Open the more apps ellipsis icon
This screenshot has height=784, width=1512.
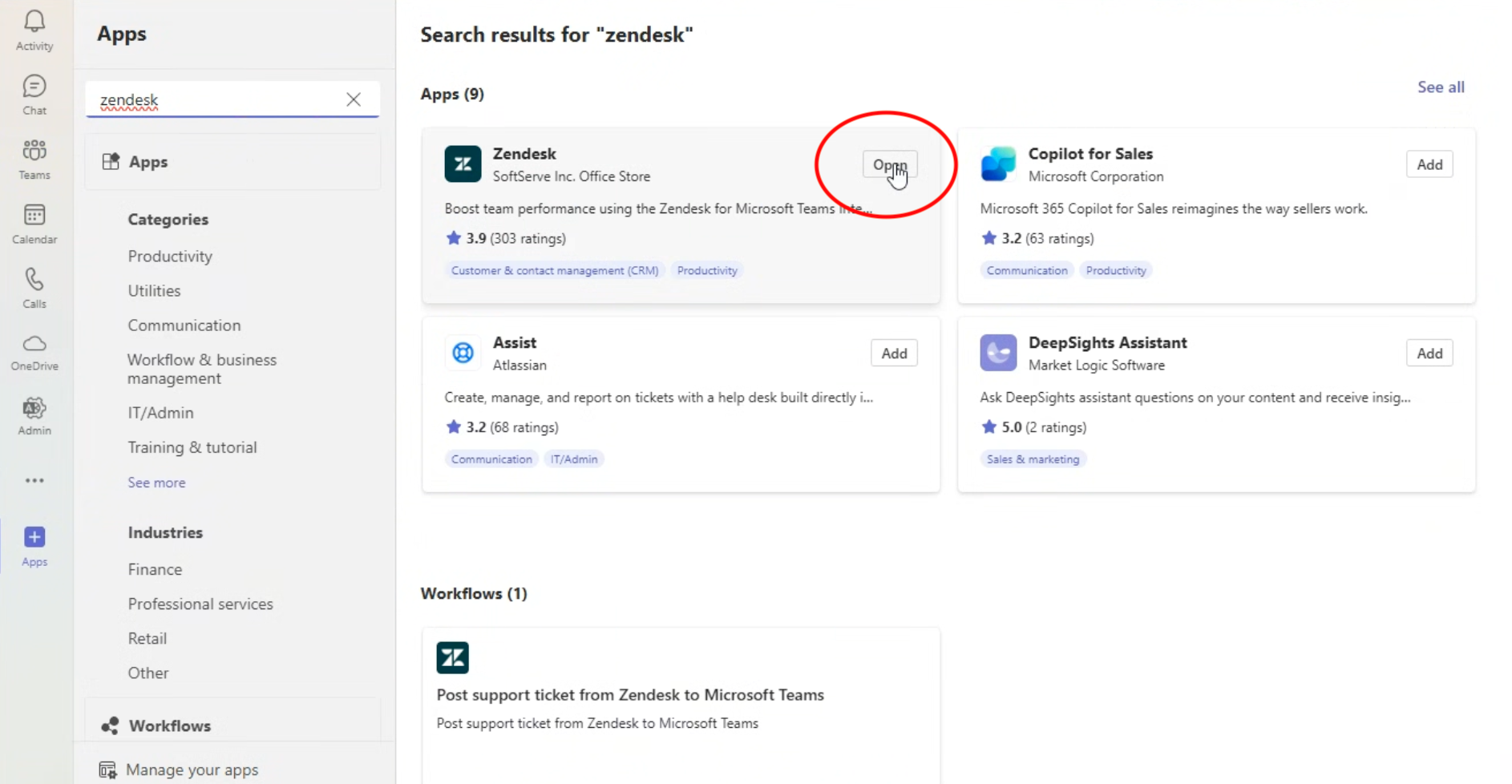[34, 480]
